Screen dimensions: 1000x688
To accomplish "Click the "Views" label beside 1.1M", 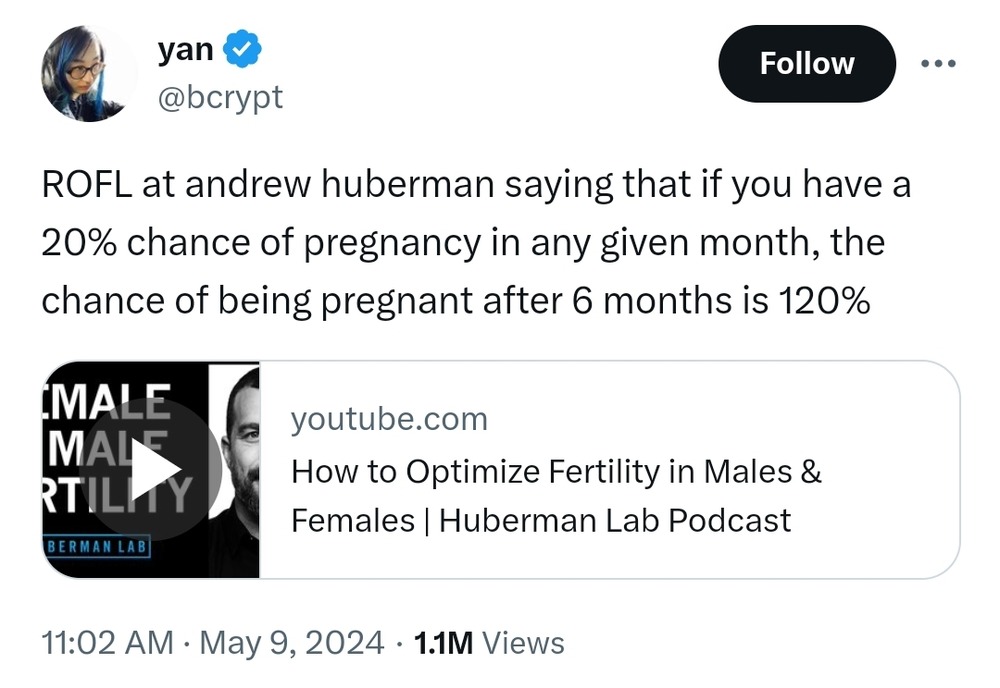I will [x=523, y=643].
